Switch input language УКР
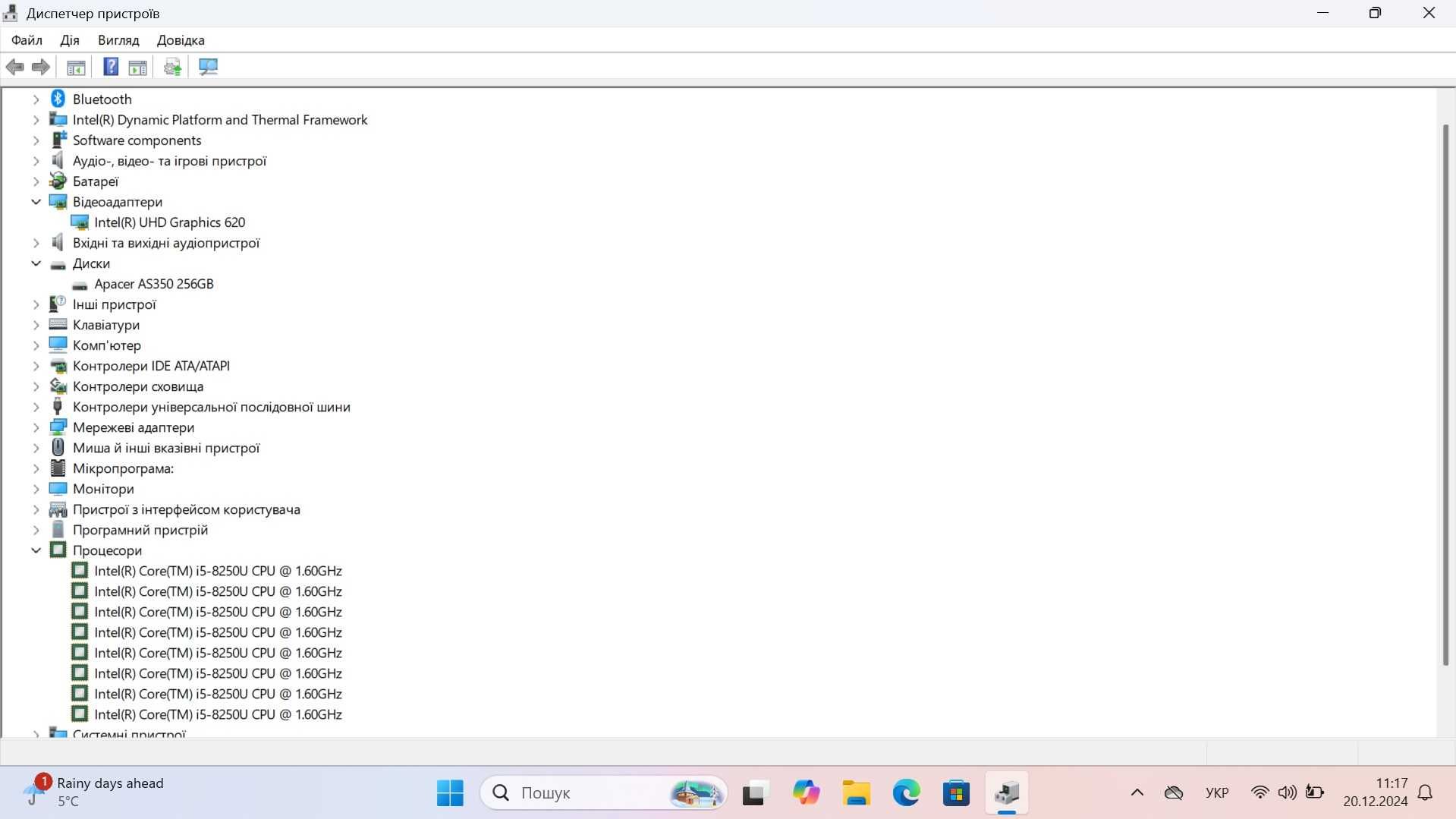Image resolution: width=1456 pixels, height=819 pixels. point(1216,792)
